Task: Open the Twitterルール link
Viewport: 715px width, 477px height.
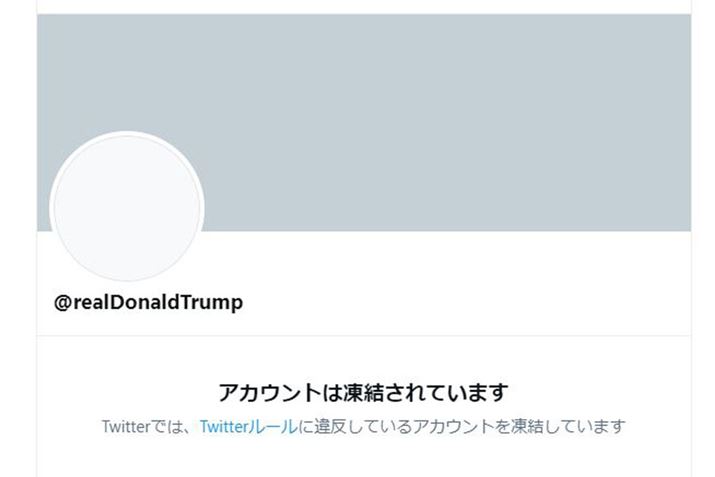Action: click(248, 426)
